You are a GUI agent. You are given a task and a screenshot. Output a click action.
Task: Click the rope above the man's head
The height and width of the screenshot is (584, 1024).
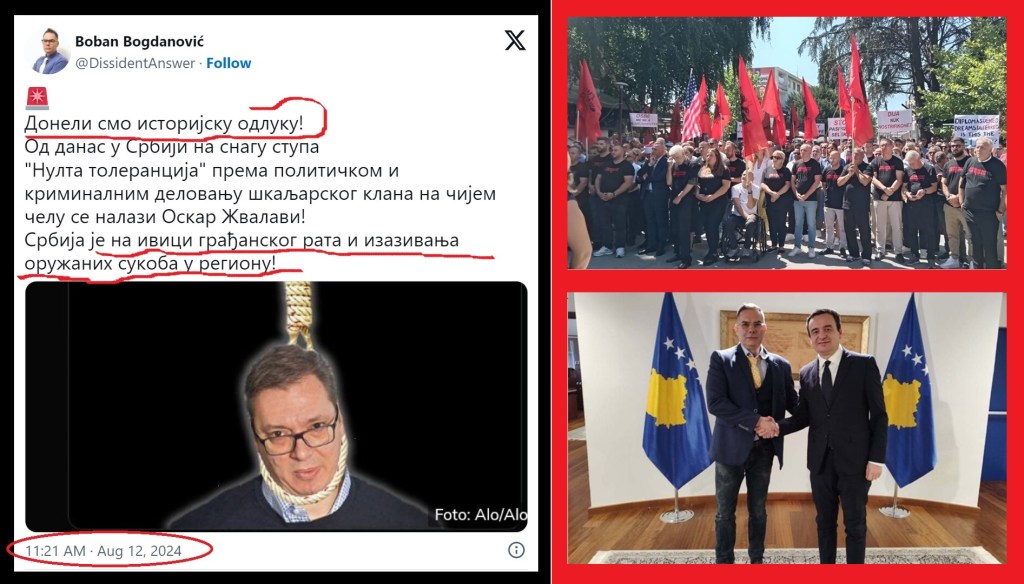point(299,314)
